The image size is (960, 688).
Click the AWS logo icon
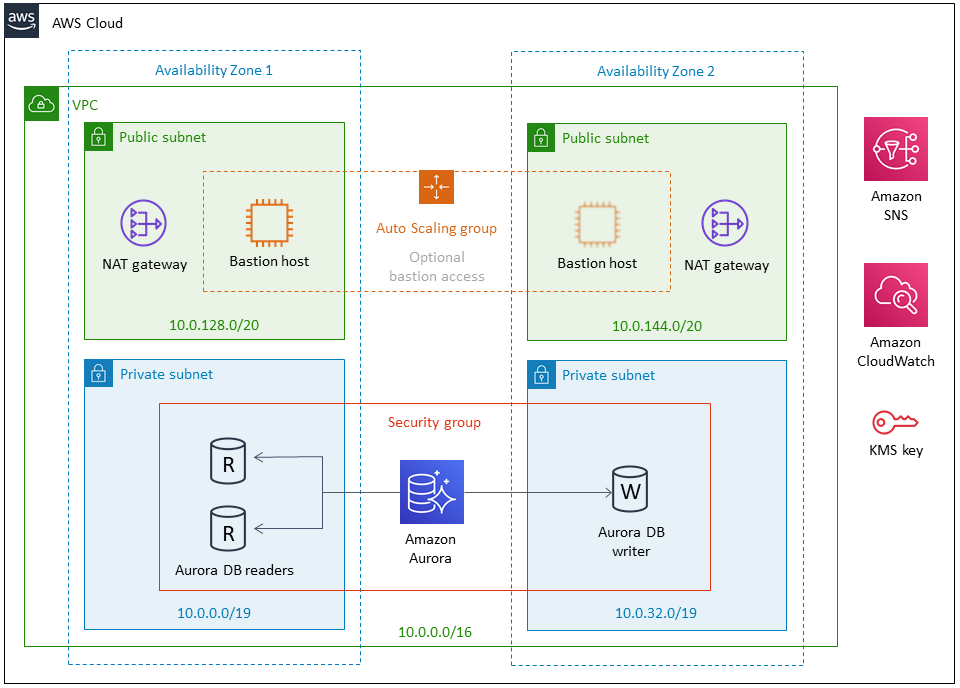coord(21,21)
